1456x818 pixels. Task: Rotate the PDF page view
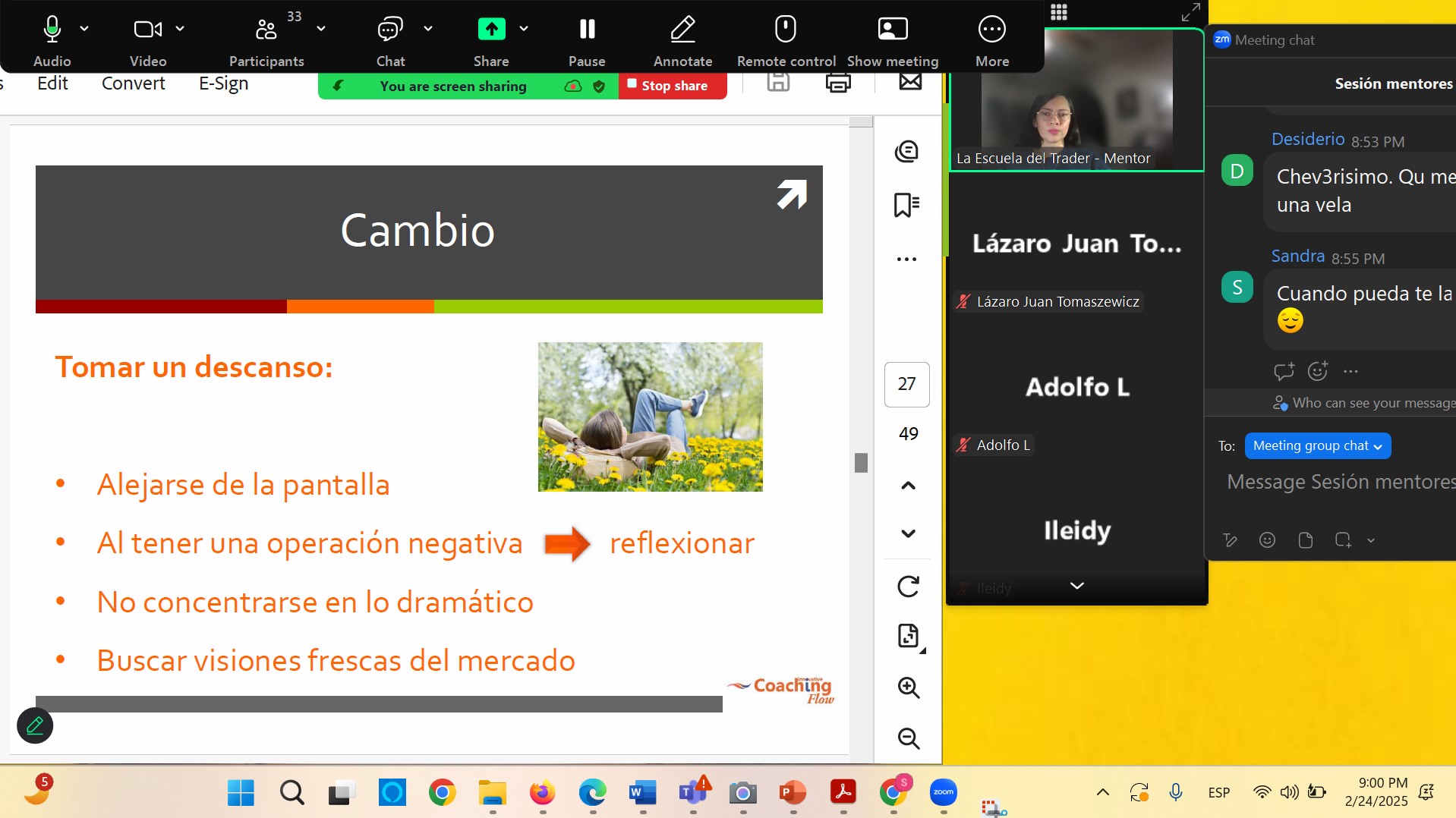pos(908,587)
